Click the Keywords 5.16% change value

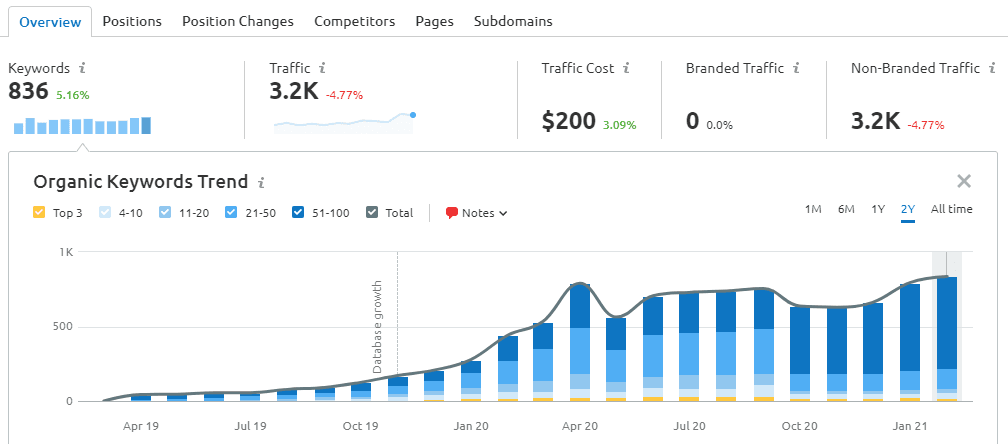click(x=73, y=95)
